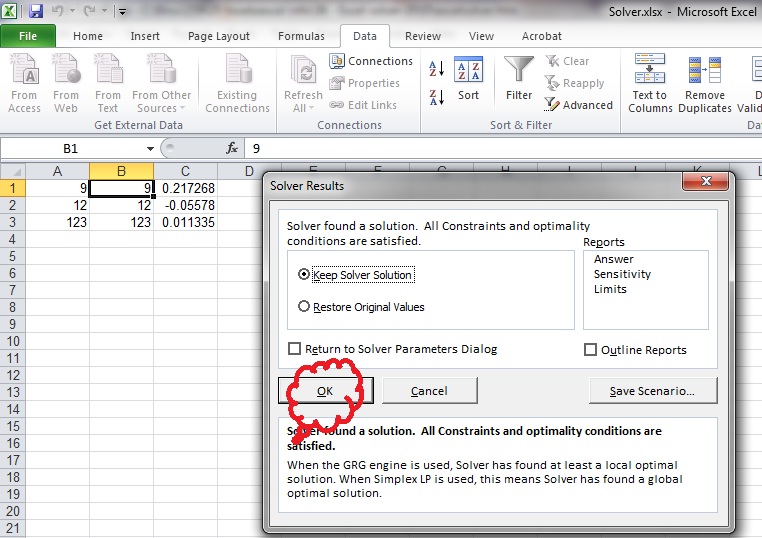Reapply the filter
This screenshot has width=762, height=538.
pos(575,83)
